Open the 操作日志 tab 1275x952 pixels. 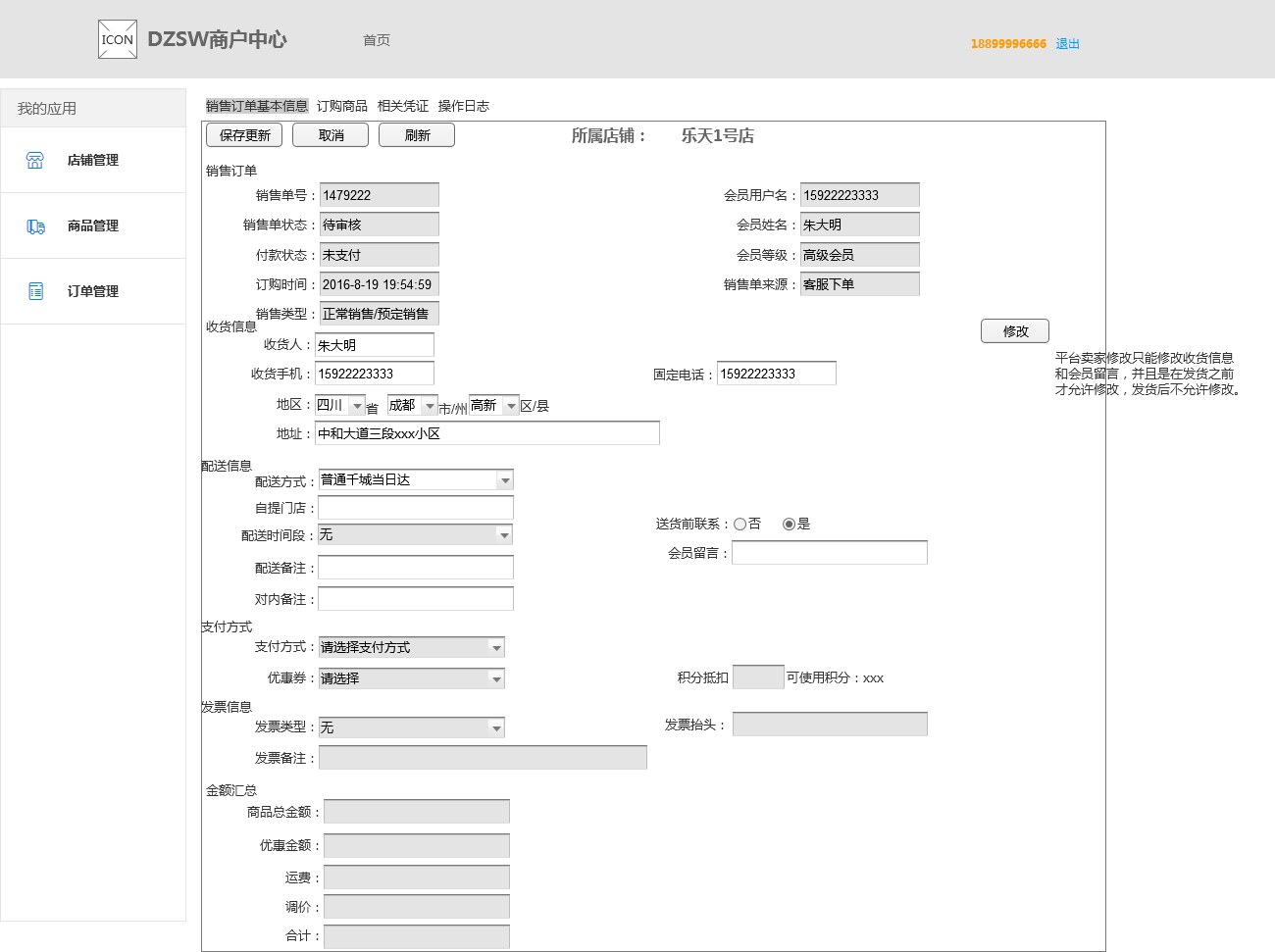click(464, 106)
